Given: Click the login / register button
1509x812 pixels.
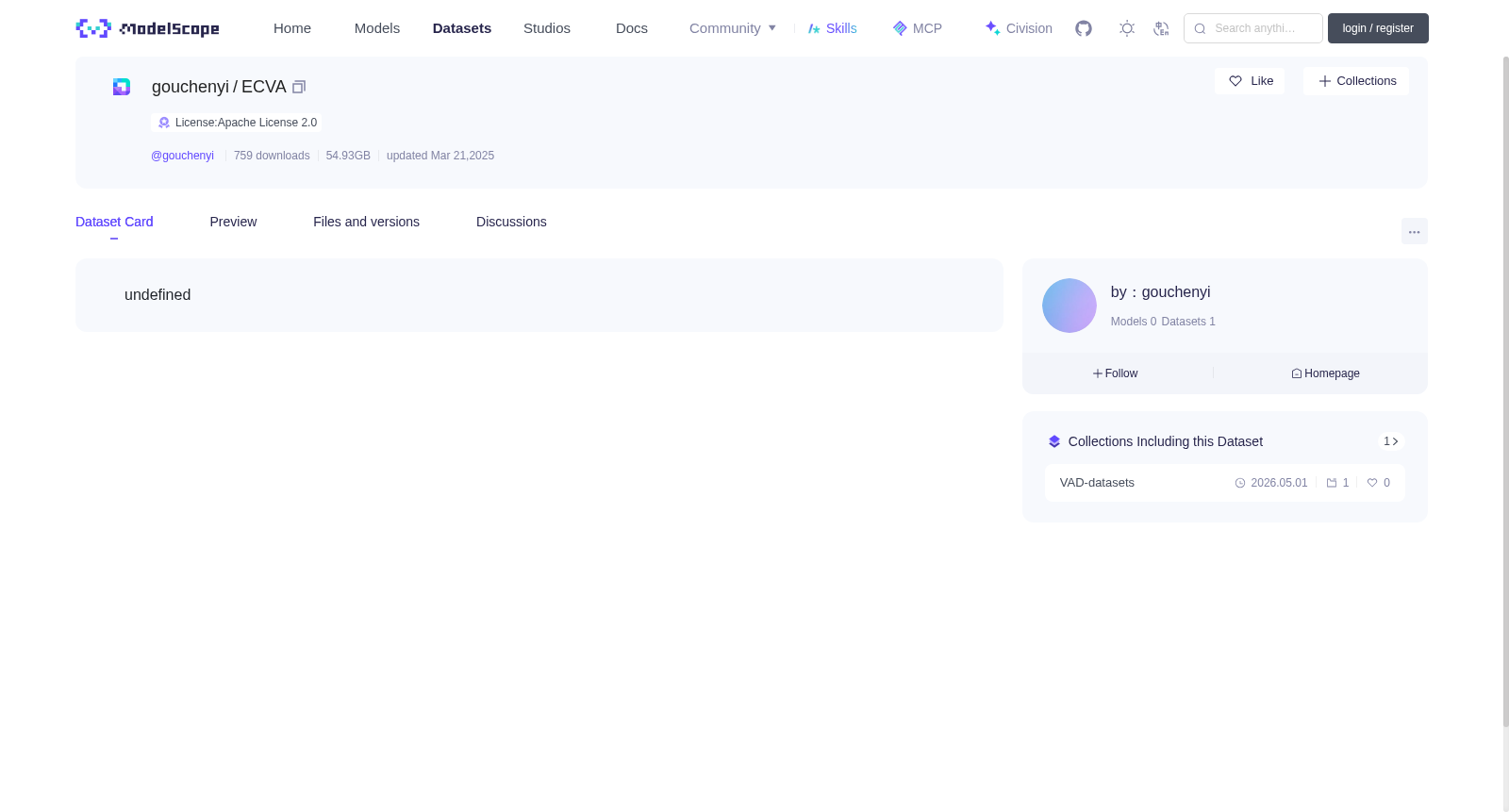Looking at the screenshot, I should pyautogui.click(x=1378, y=28).
